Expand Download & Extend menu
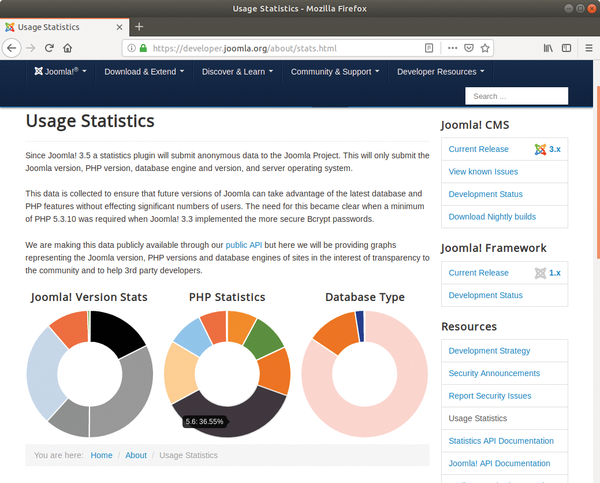 pos(144,72)
